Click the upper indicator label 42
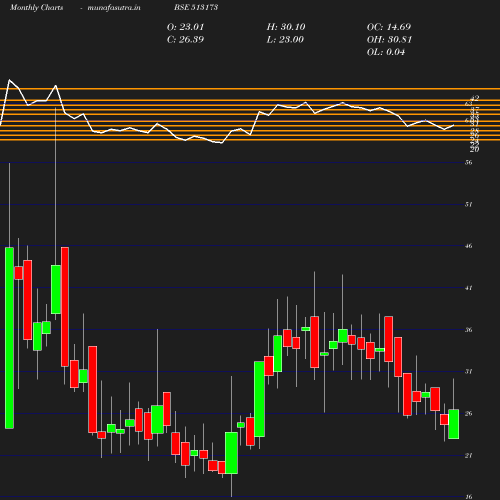Viewport: 500px width, 500px height. 475,98
